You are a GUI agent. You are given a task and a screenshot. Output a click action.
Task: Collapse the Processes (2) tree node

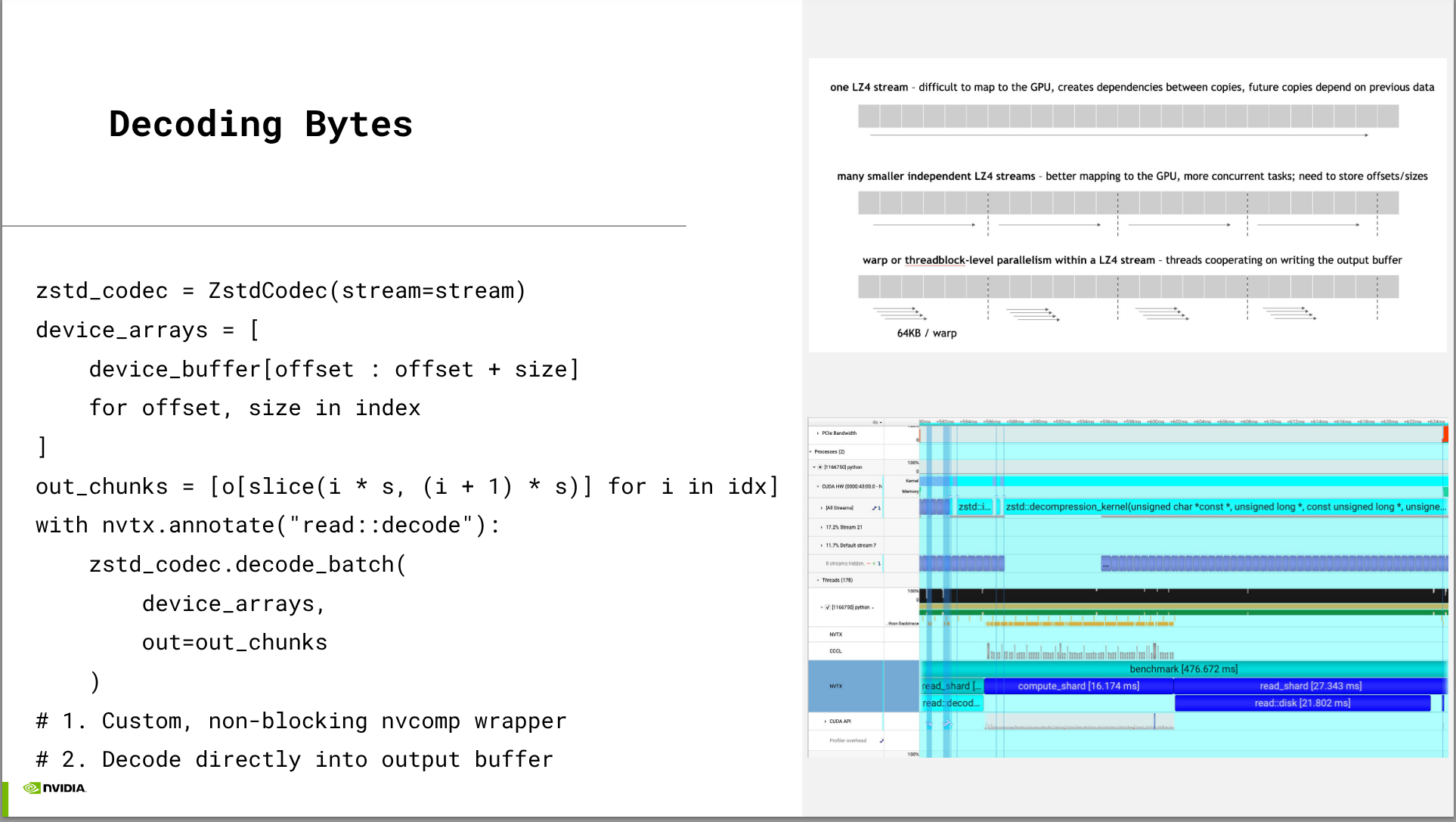click(811, 451)
